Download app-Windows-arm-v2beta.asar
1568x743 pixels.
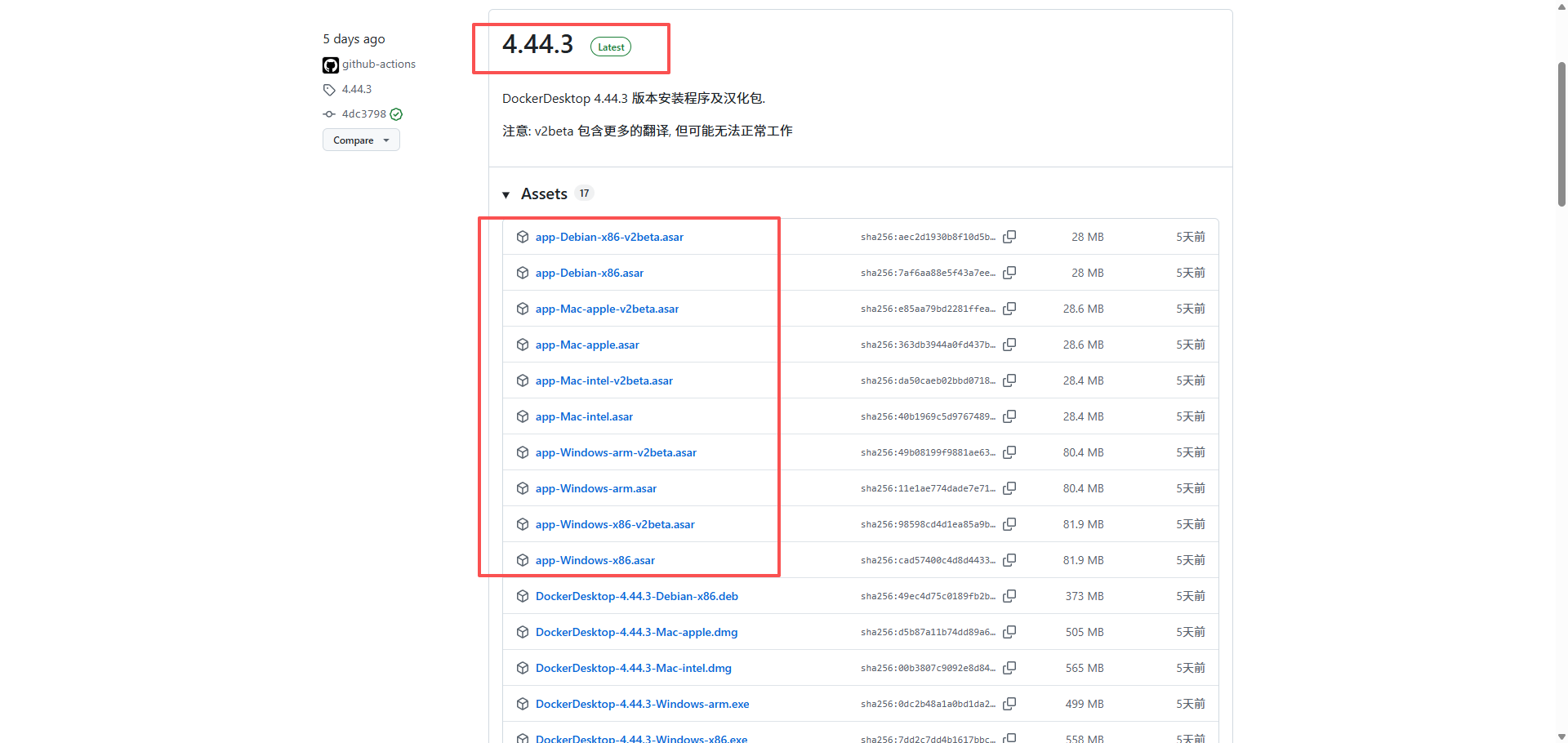coord(616,452)
